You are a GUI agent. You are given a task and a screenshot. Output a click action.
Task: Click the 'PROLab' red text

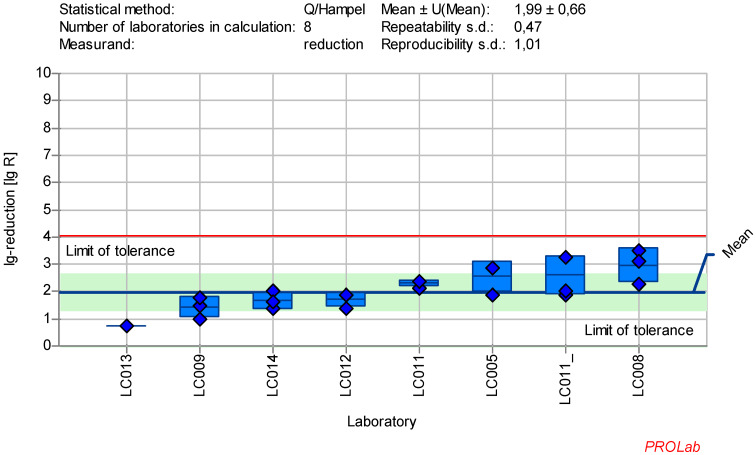coord(672,447)
